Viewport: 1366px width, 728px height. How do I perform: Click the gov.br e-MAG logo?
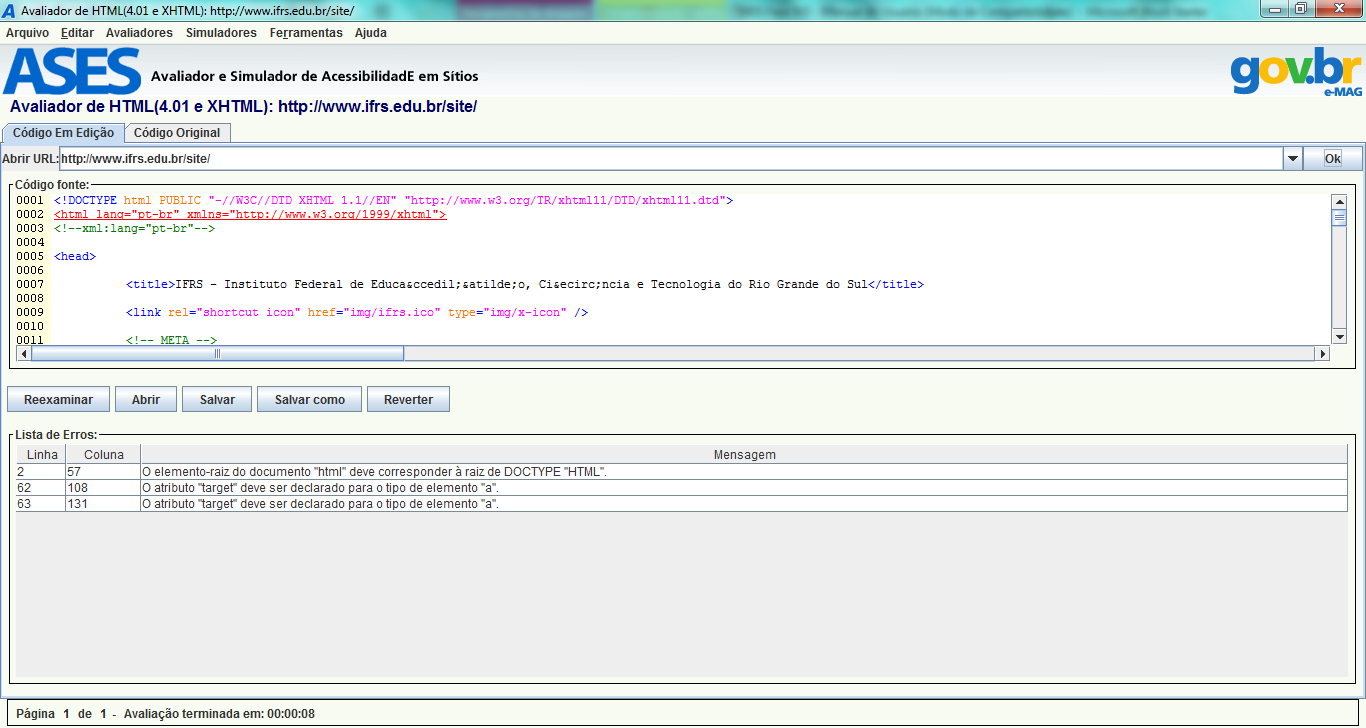1296,71
